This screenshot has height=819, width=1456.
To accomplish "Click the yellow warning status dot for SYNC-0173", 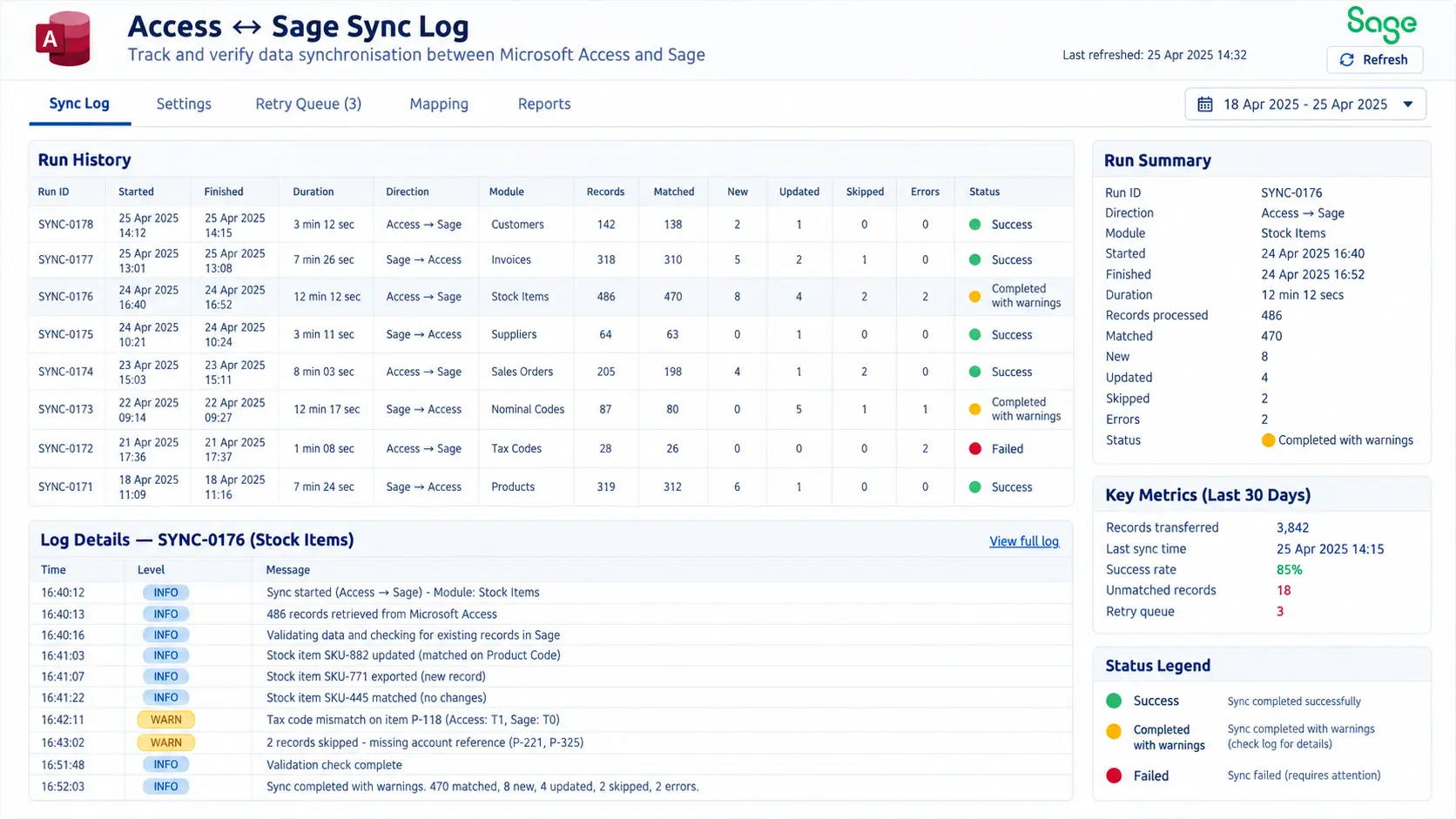I will click(975, 409).
